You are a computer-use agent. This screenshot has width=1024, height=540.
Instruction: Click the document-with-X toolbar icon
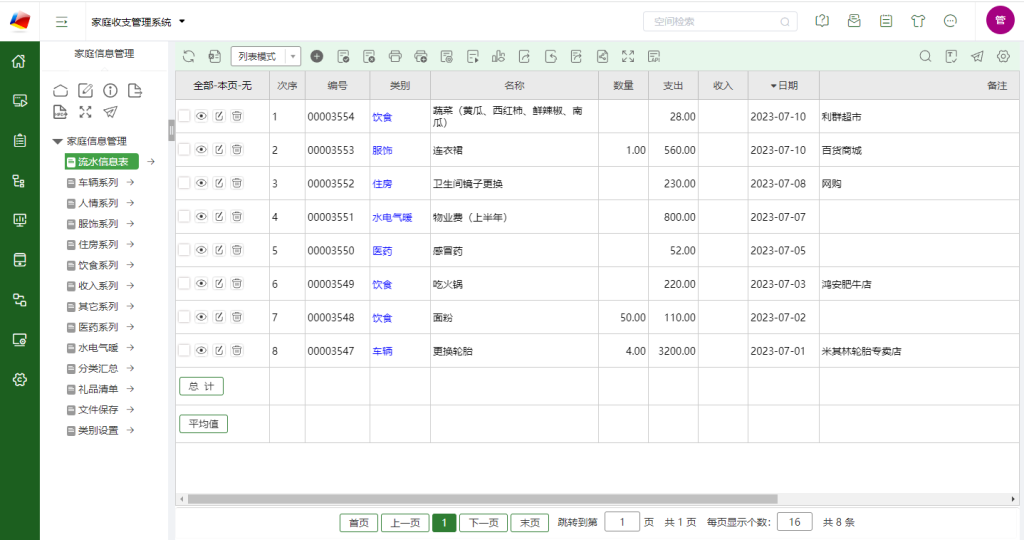coord(369,57)
